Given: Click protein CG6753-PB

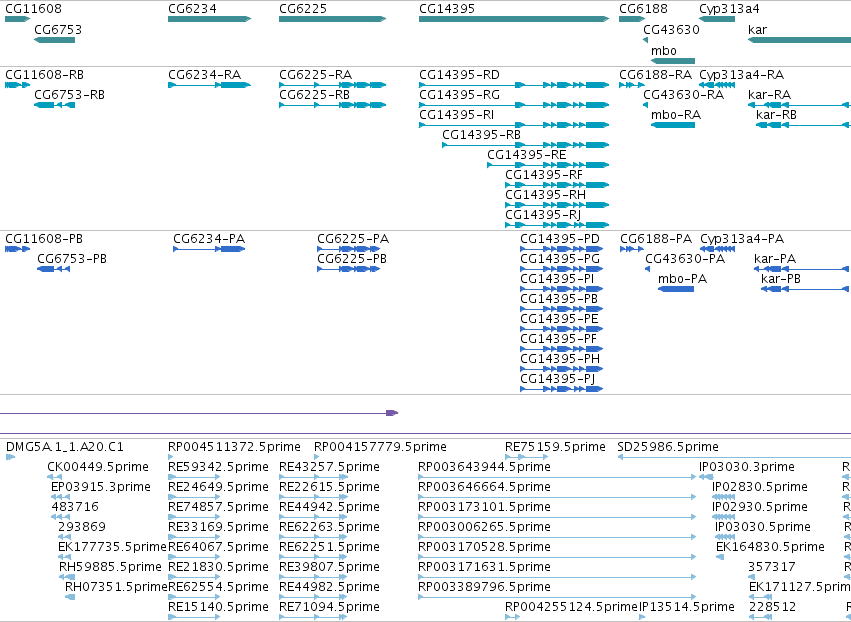Looking at the screenshot, I should pyautogui.click(x=72, y=259).
